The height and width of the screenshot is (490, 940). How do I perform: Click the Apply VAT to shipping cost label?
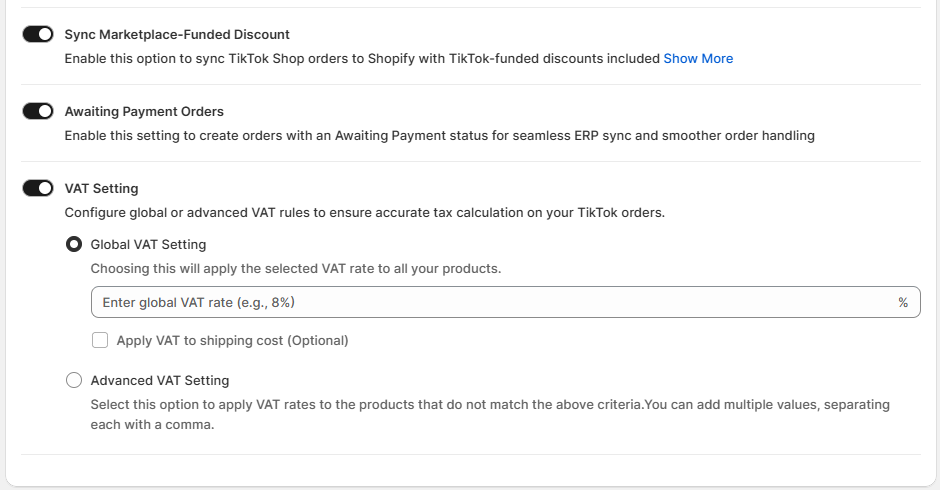click(x=232, y=340)
